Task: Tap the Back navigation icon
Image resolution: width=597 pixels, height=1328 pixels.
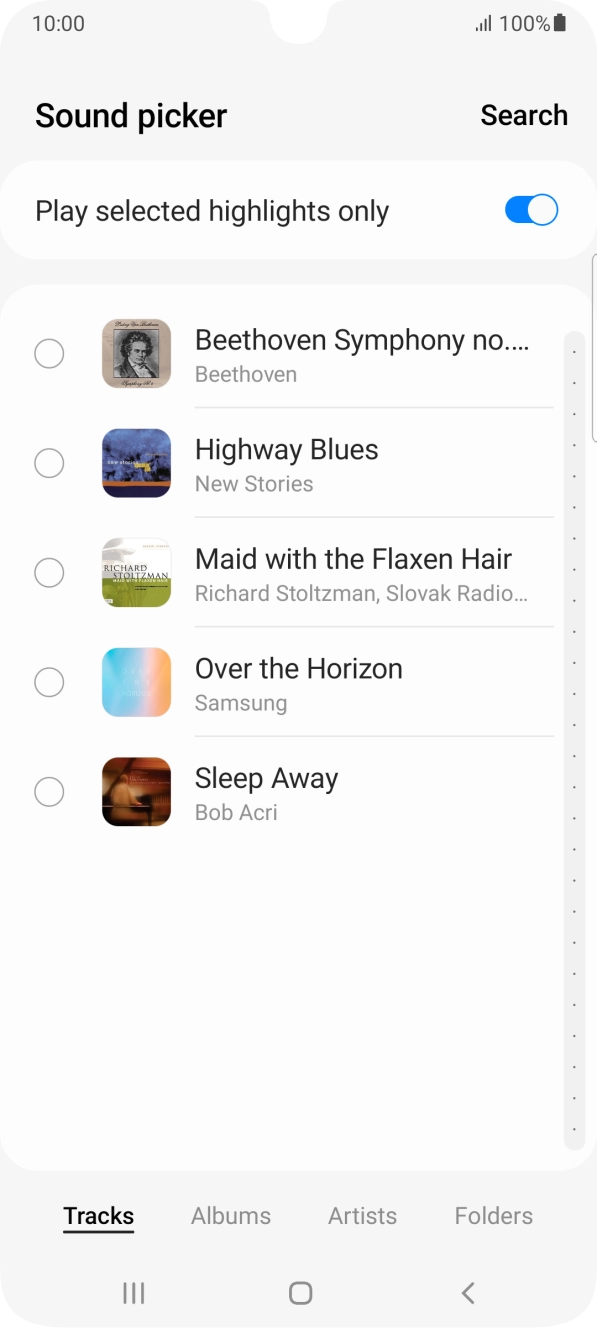Action: coord(467,1292)
